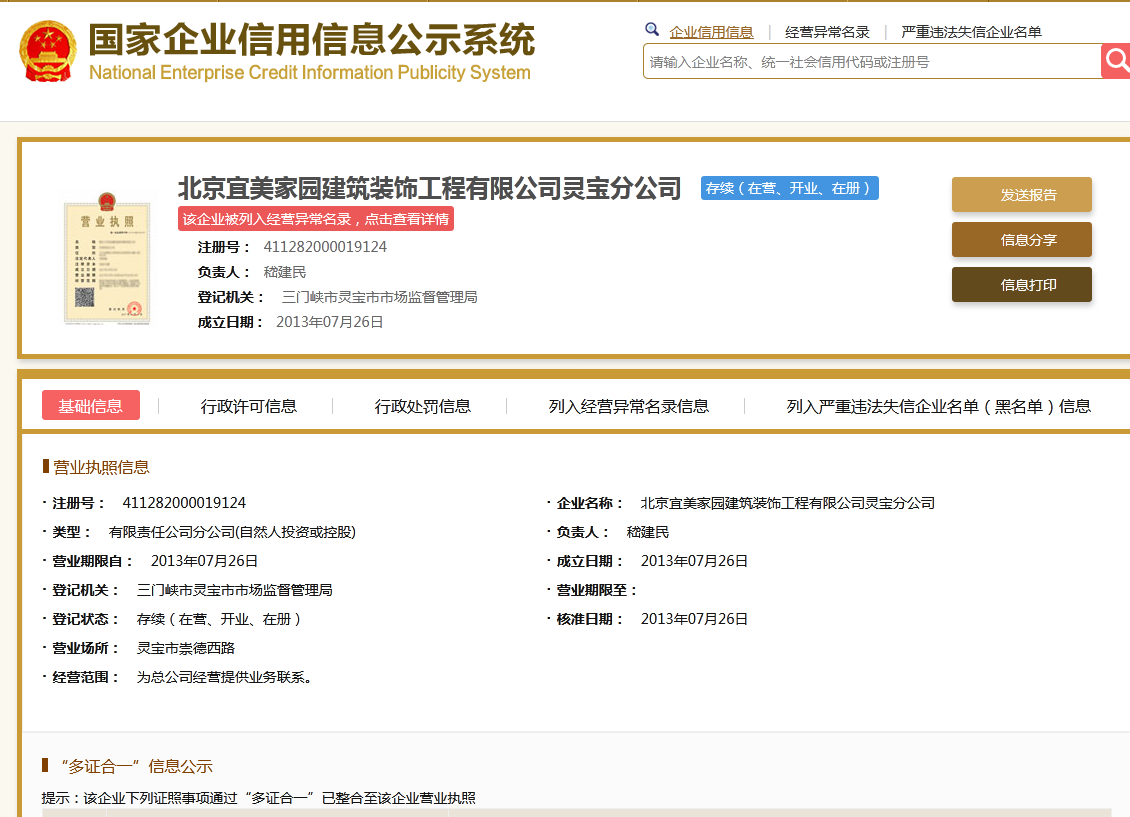Click the 信息打印 button
This screenshot has width=1130, height=817.
[1021, 285]
